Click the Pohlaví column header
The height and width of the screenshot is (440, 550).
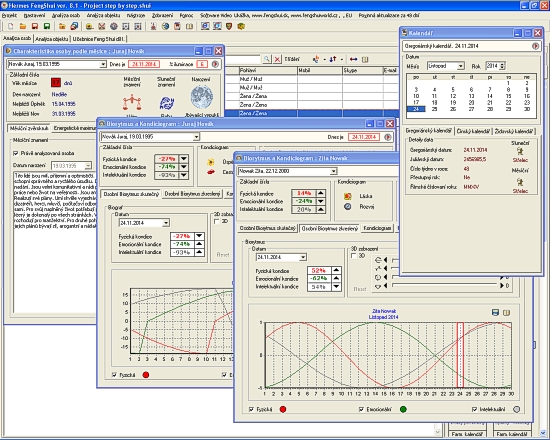[268, 71]
